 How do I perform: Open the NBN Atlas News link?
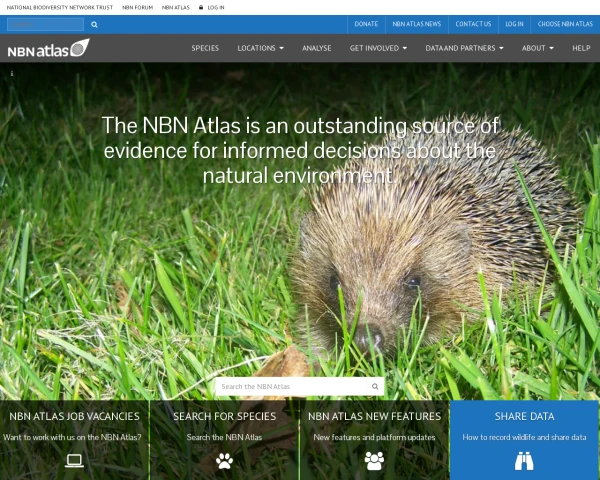click(416, 23)
